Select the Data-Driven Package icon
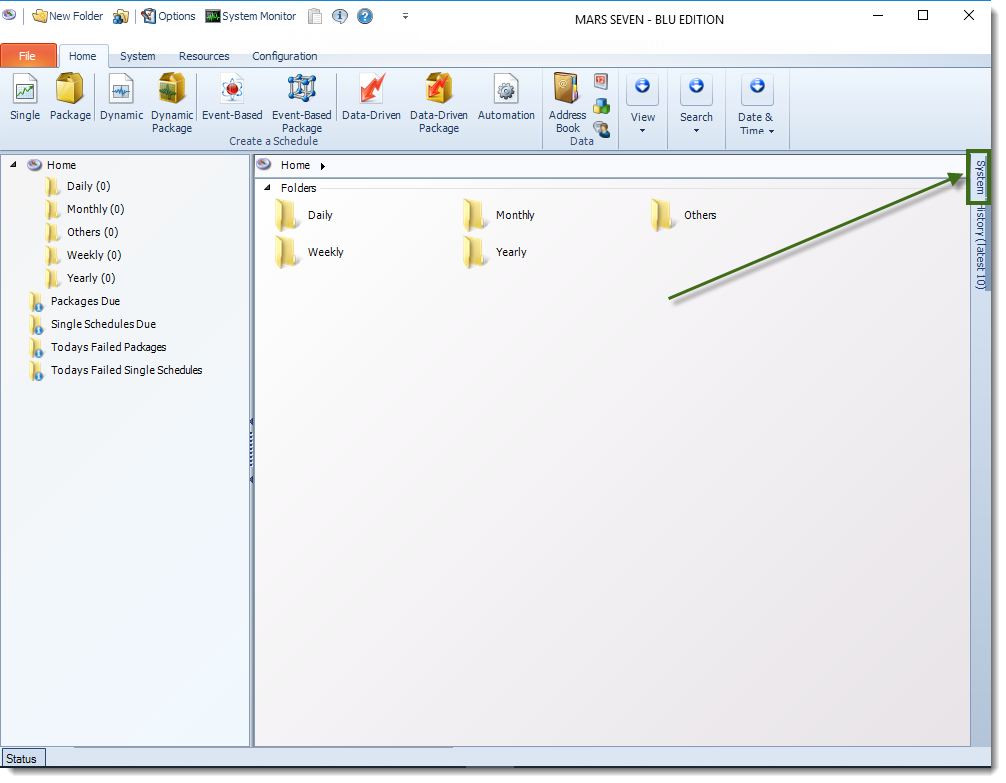The height and width of the screenshot is (783, 1006). tap(439, 103)
